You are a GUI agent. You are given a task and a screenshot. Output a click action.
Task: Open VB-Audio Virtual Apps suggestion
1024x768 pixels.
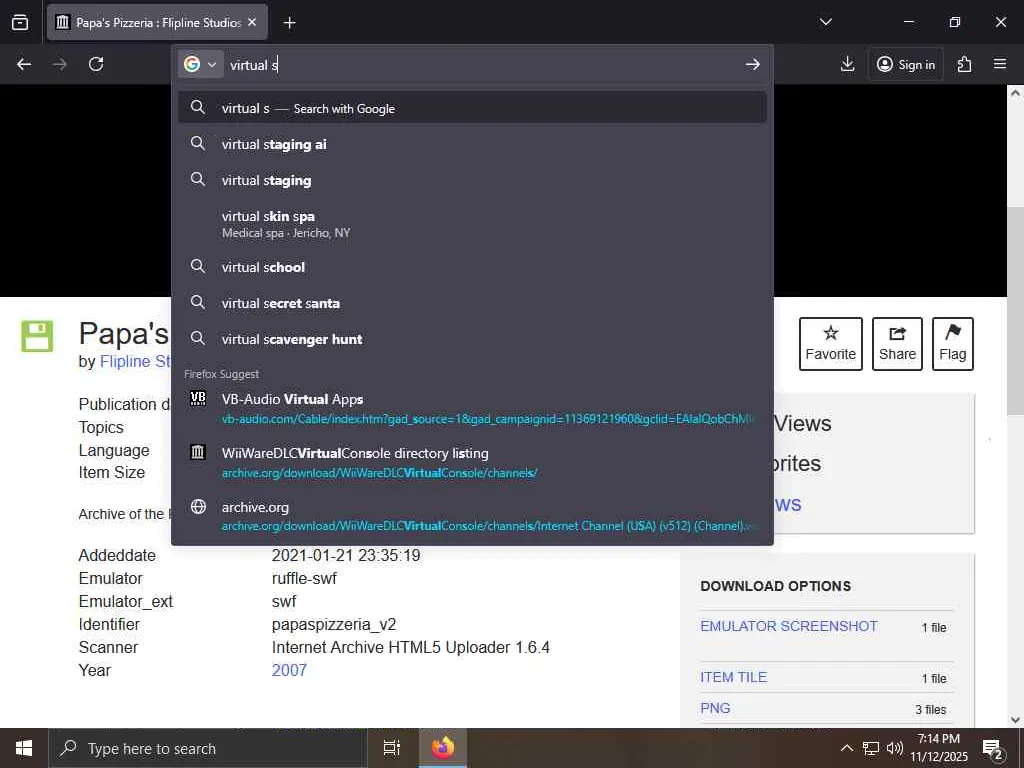tap(472, 408)
